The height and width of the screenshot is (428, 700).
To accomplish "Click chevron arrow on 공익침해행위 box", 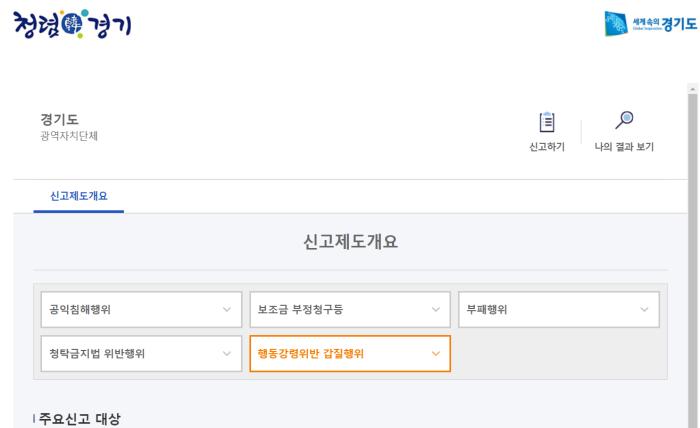I will (x=227, y=309).
